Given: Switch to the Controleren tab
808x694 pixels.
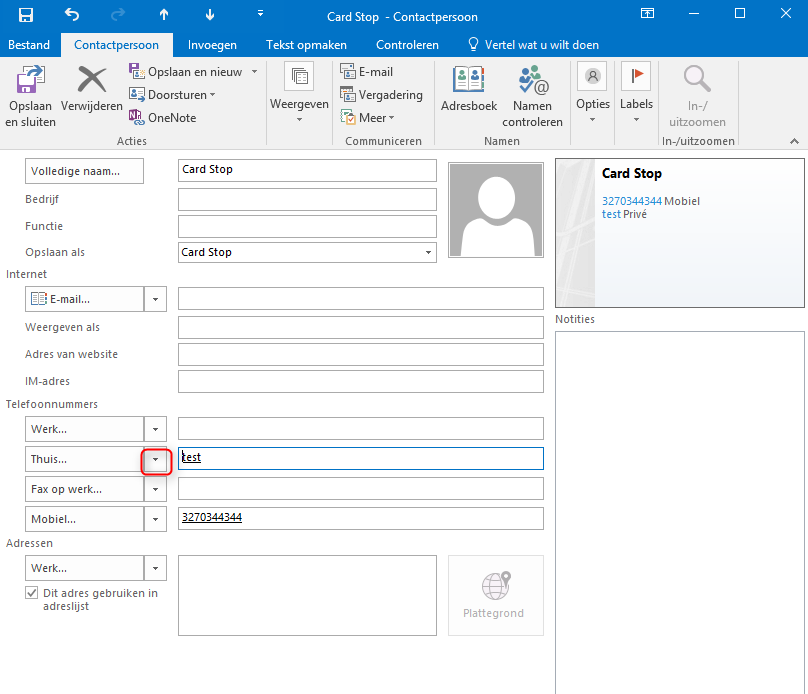Looking at the screenshot, I should [x=407, y=45].
